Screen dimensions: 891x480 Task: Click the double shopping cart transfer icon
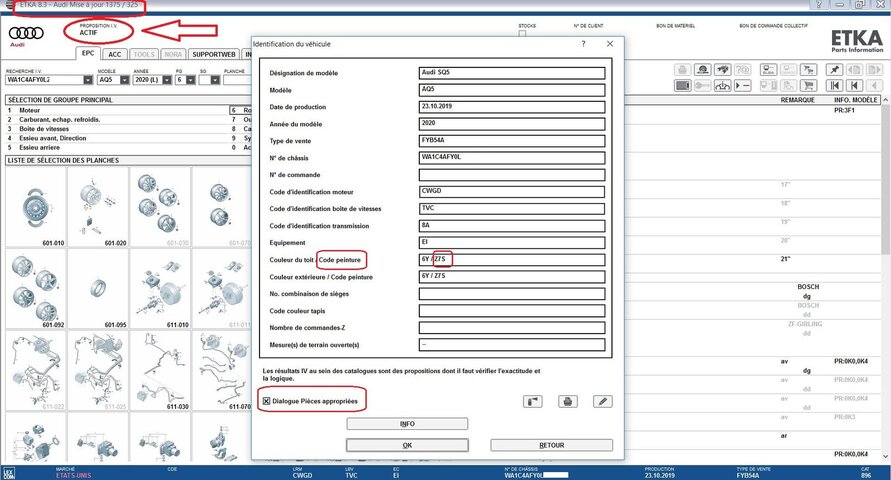pyautogui.click(x=808, y=70)
